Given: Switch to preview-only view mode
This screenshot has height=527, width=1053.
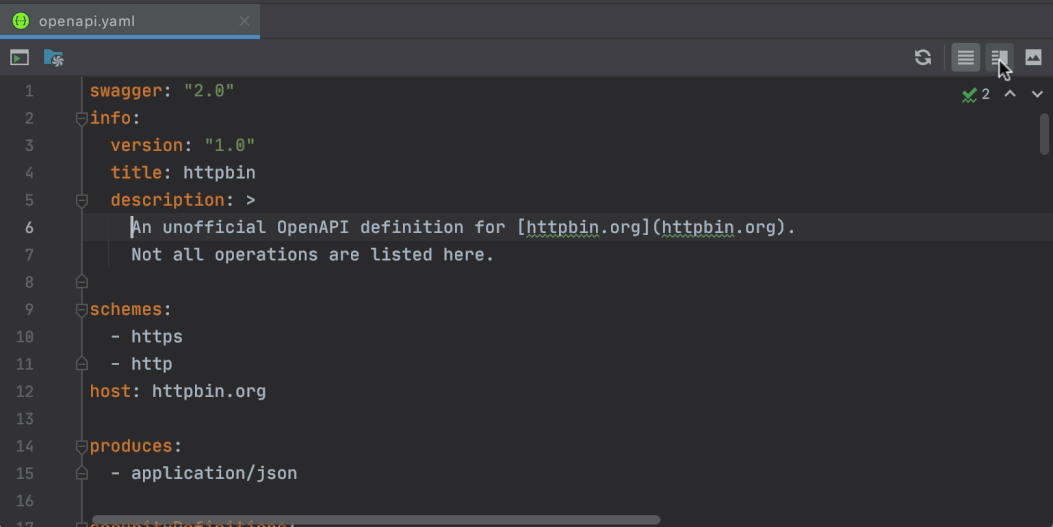Looking at the screenshot, I should tap(1033, 58).
